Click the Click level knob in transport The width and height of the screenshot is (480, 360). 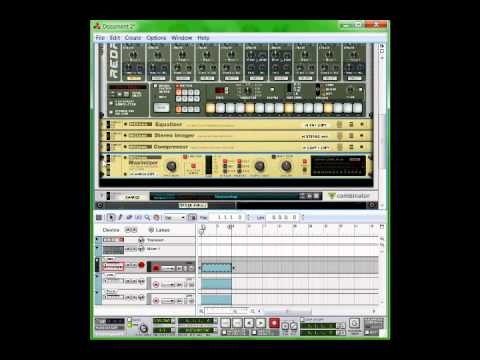(x=144, y=328)
